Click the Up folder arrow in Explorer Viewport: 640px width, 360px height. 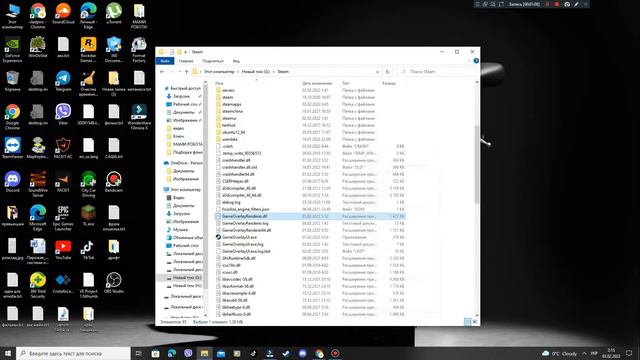point(187,72)
